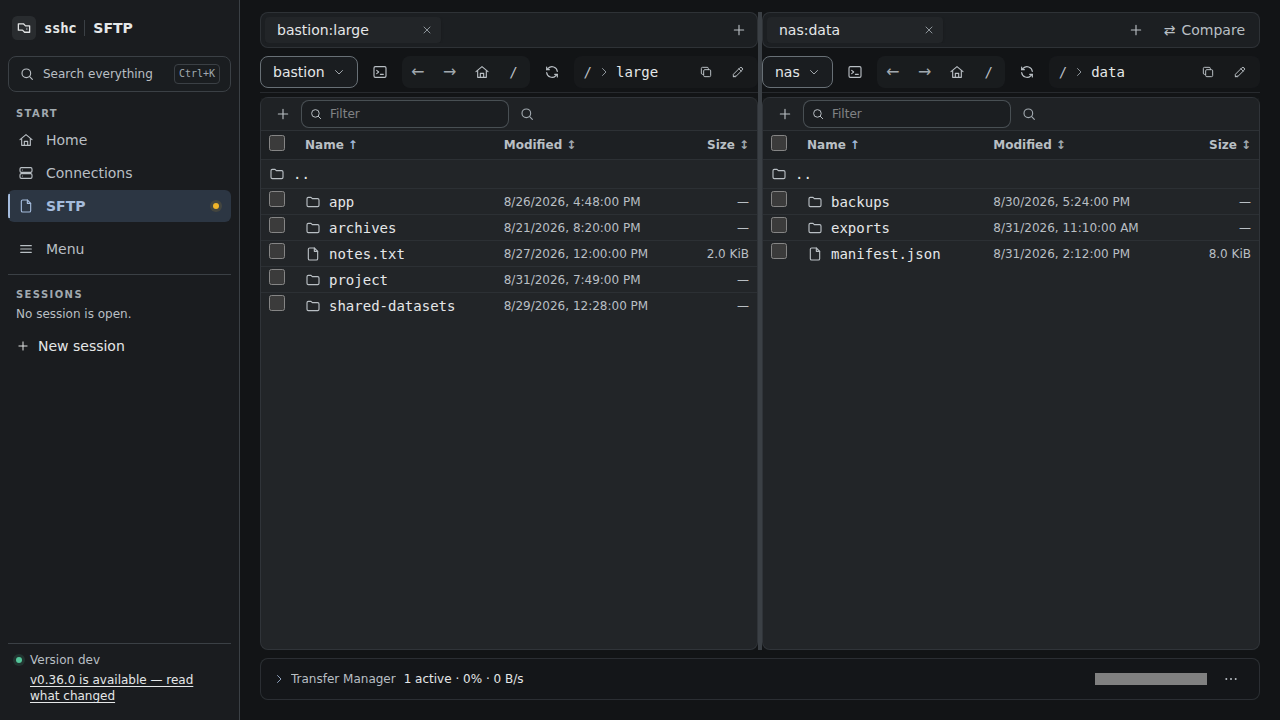Add new item in nas pane

tap(785, 114)
